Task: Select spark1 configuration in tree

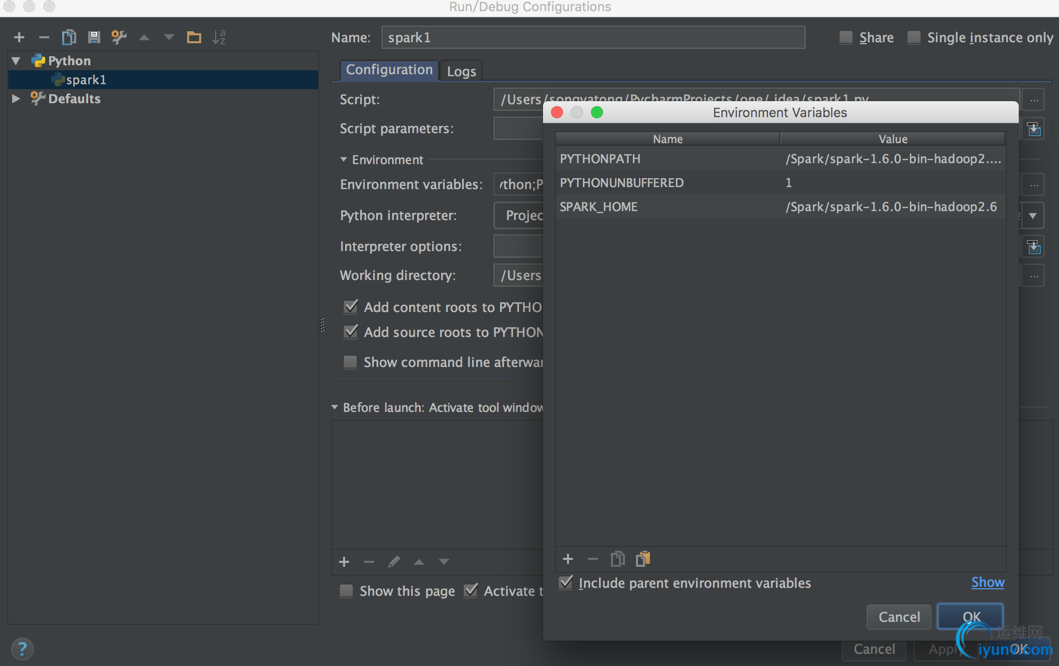Action: pos(163,80)
